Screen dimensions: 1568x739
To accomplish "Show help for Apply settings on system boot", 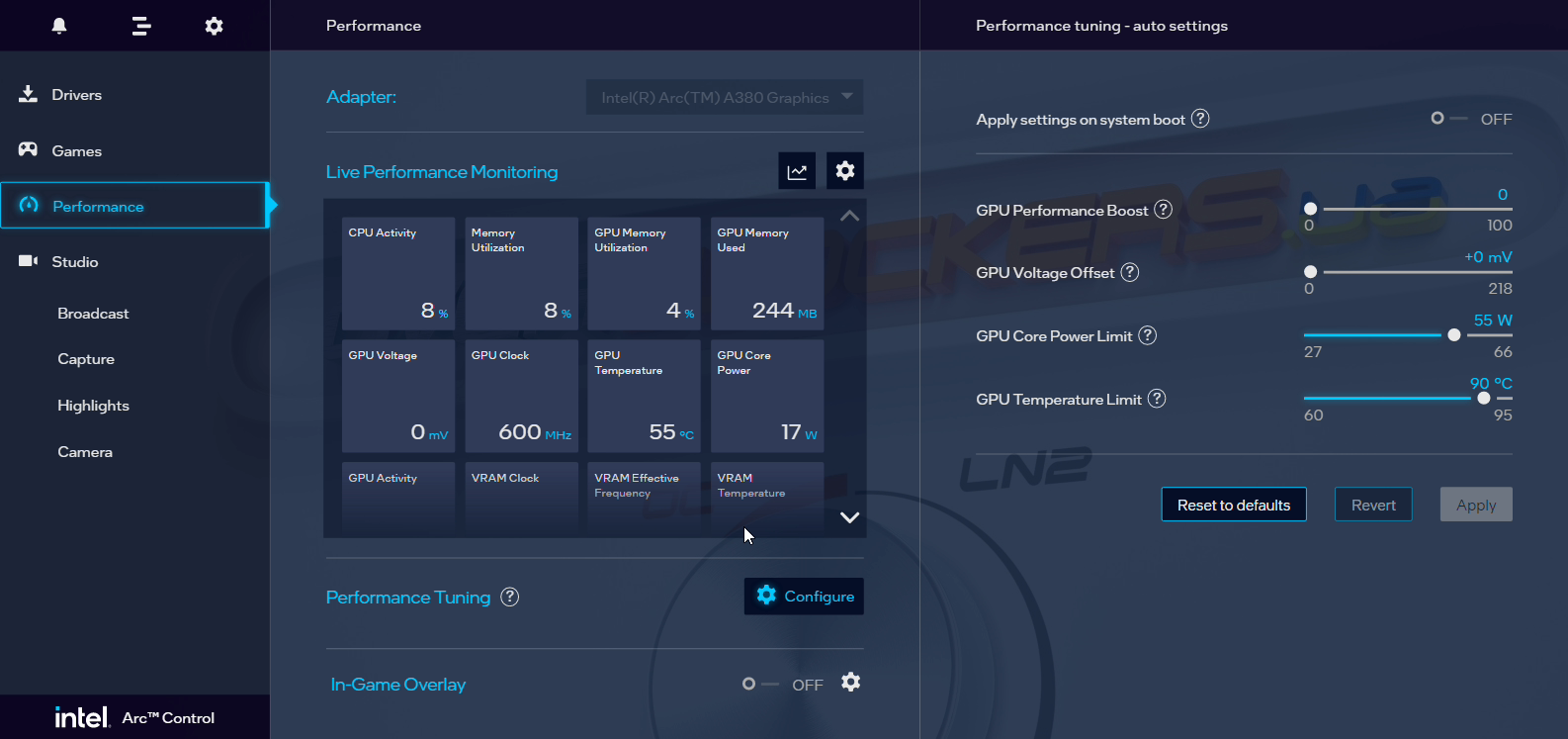I will 1200,119.
